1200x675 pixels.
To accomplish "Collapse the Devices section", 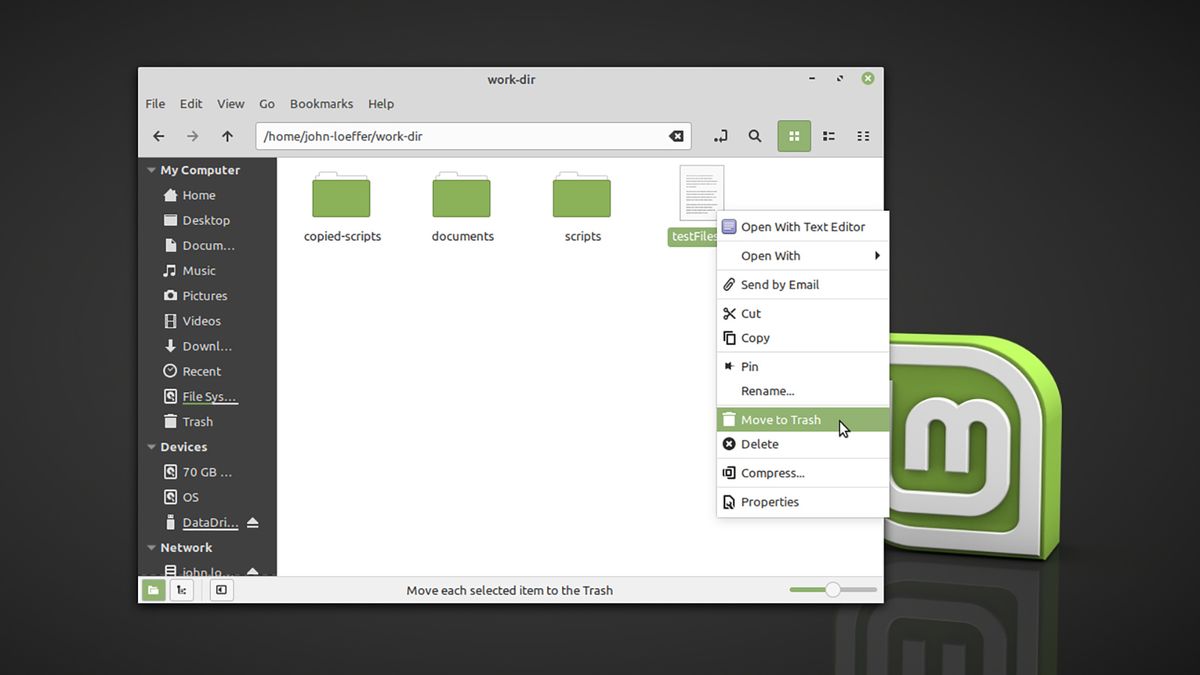I will [152, 447].
